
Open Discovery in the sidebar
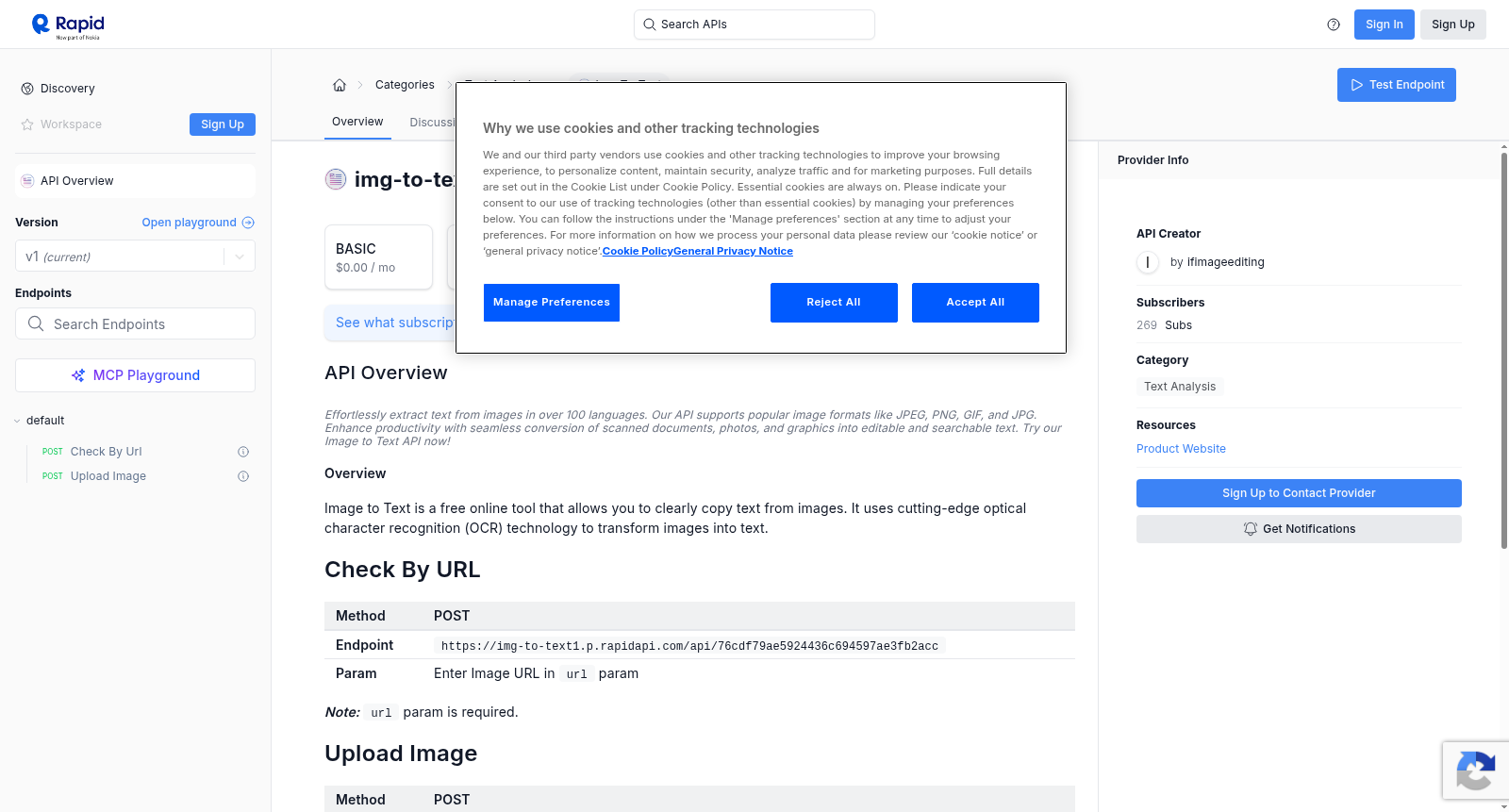(58, 89)
